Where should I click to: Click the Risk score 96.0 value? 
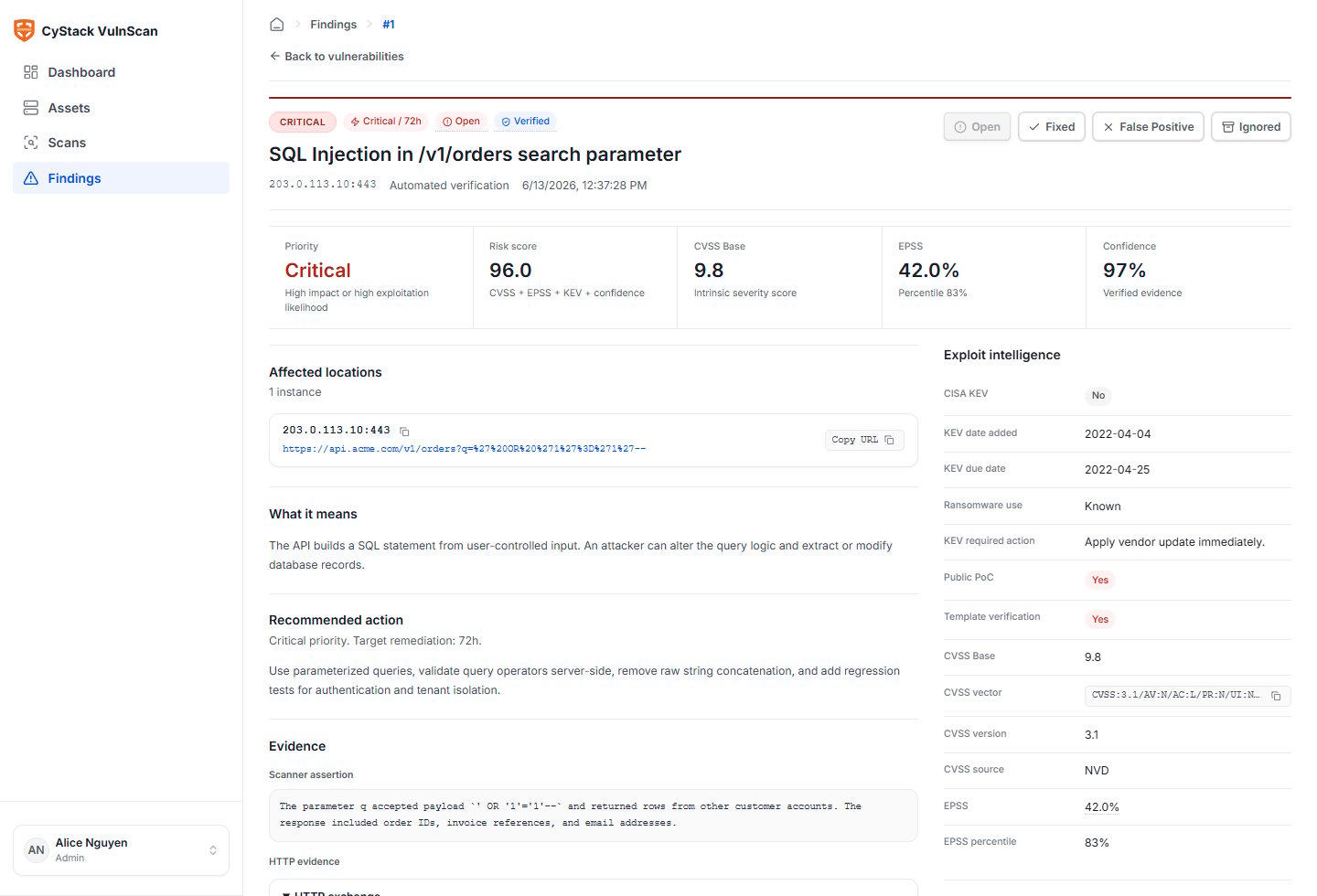tap(510, 271)
